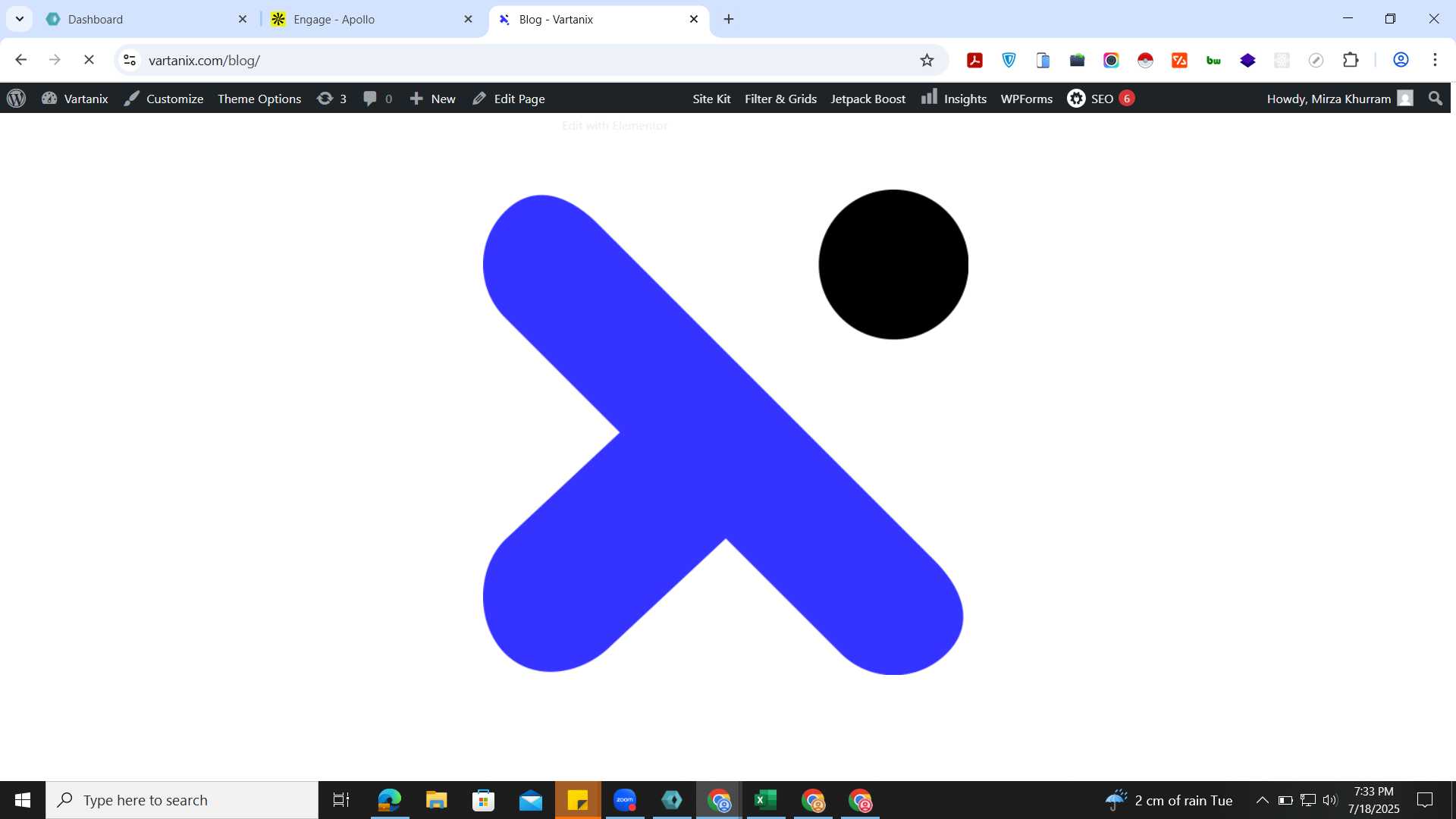Open File Explorer from the taskbar
Screen dimensions: 1456x819
(x=436, y=800)
